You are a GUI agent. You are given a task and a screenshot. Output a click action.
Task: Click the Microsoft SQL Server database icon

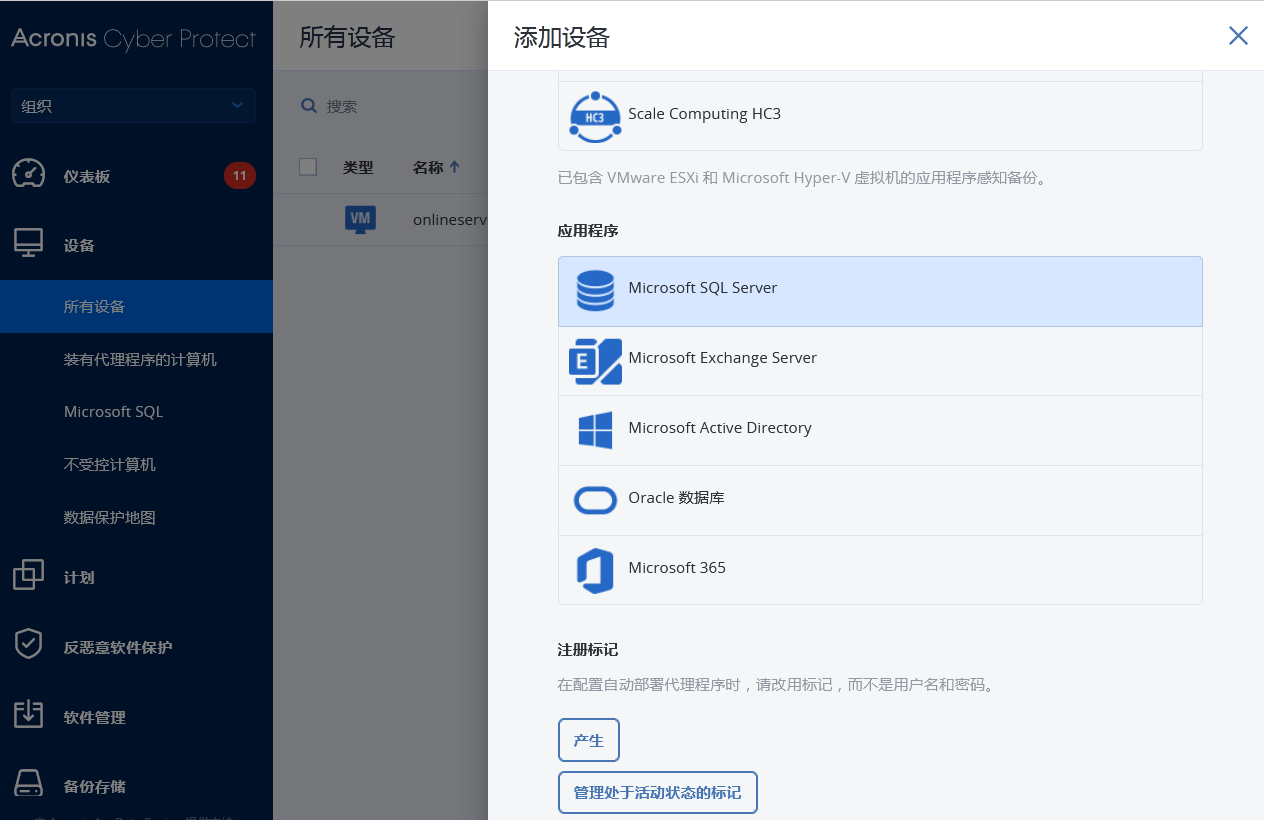coord(595,290)
